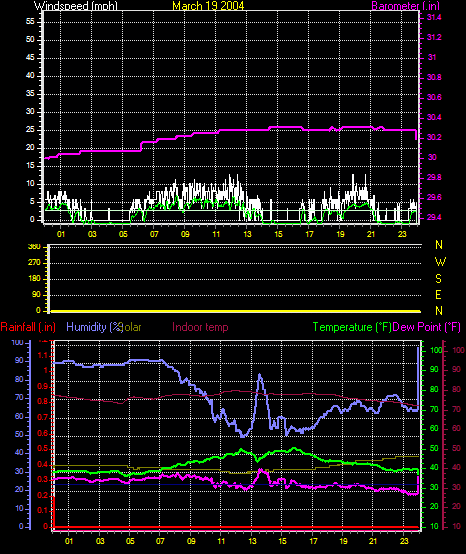
Task: Click hour 05 on bottom chart axis
Action: click(130, 541)
